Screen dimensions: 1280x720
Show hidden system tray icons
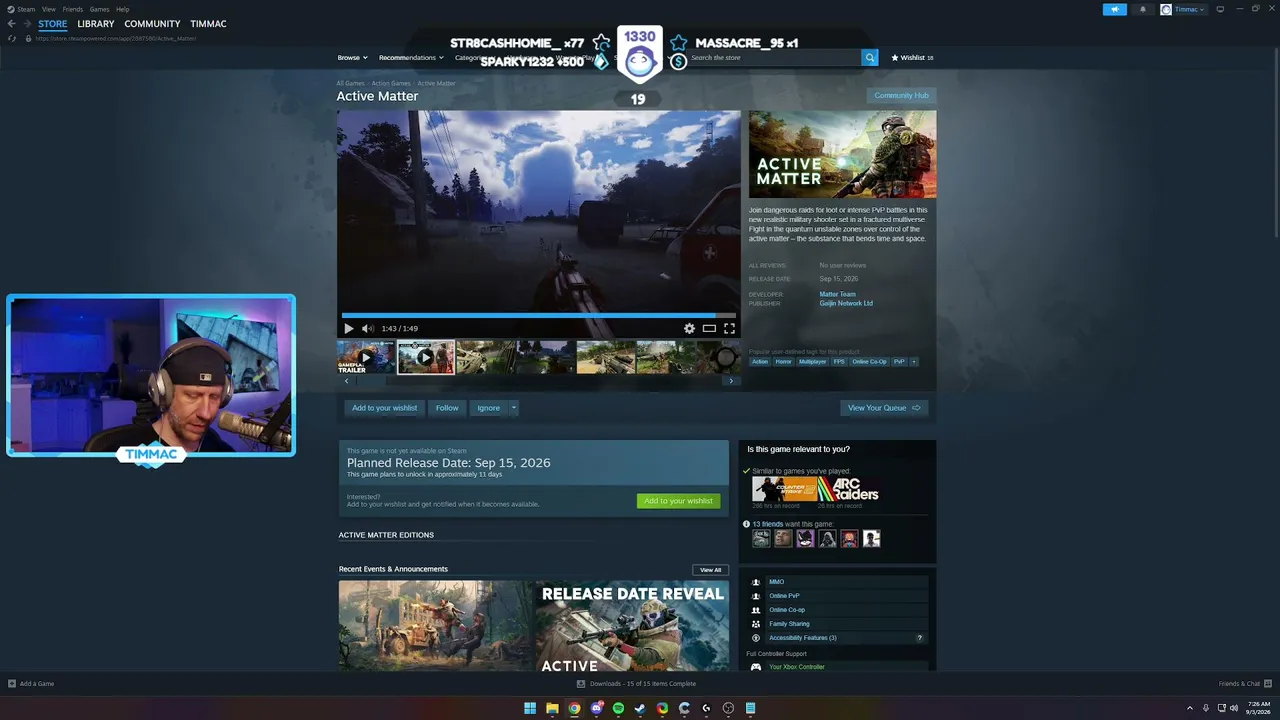coord(1189,708)
